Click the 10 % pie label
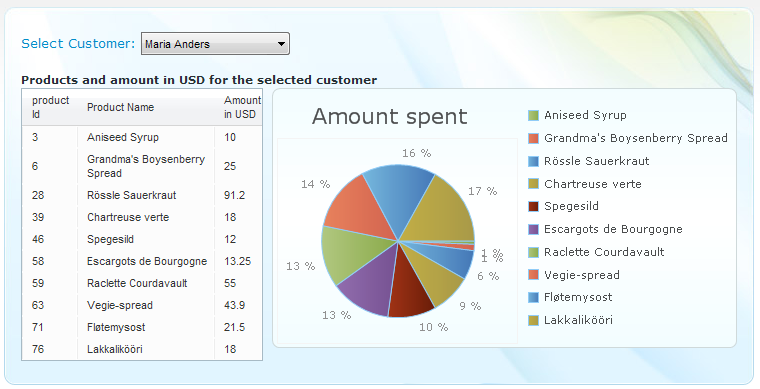The height and width of the screenshot is (389, 760). point(433,327)
